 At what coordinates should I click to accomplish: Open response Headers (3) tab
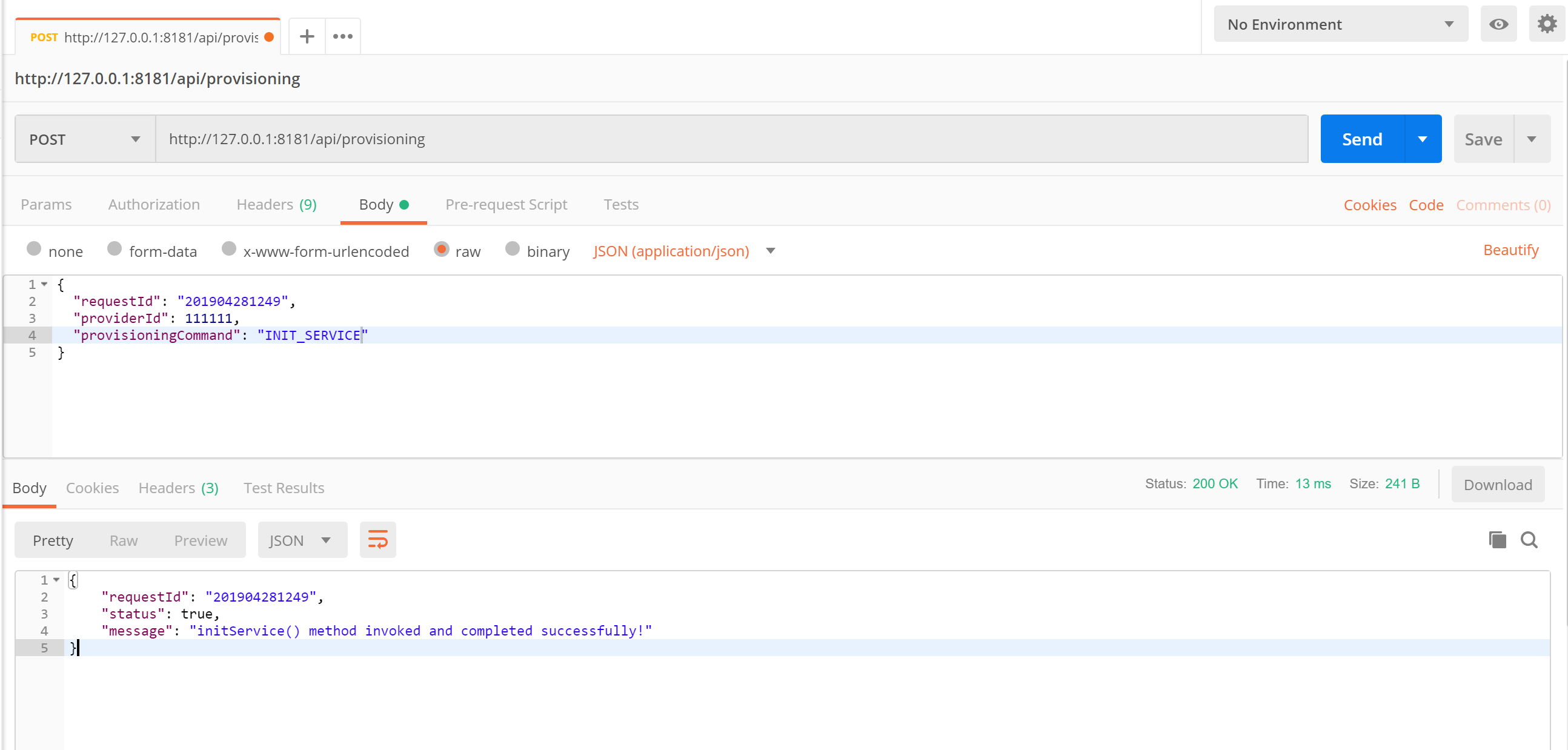coord(178,488)
